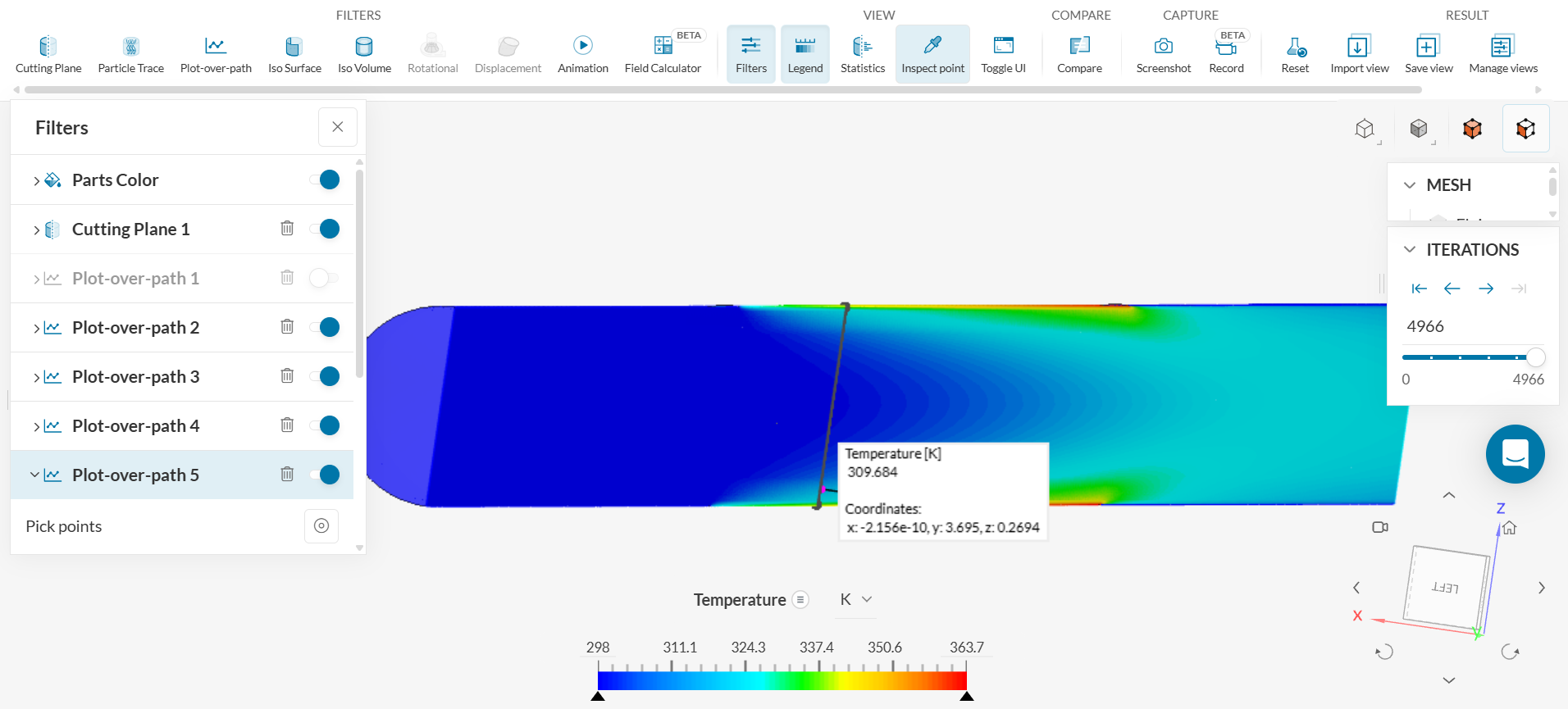The width and height of the screenshot is (1568, 709).
Task: Step to the next iteration
Action: coord(1486,289)
